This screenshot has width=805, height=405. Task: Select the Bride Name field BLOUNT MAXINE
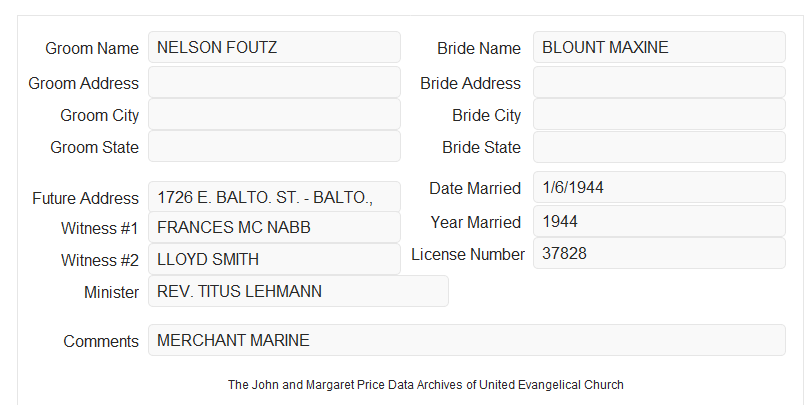(659, 47)
